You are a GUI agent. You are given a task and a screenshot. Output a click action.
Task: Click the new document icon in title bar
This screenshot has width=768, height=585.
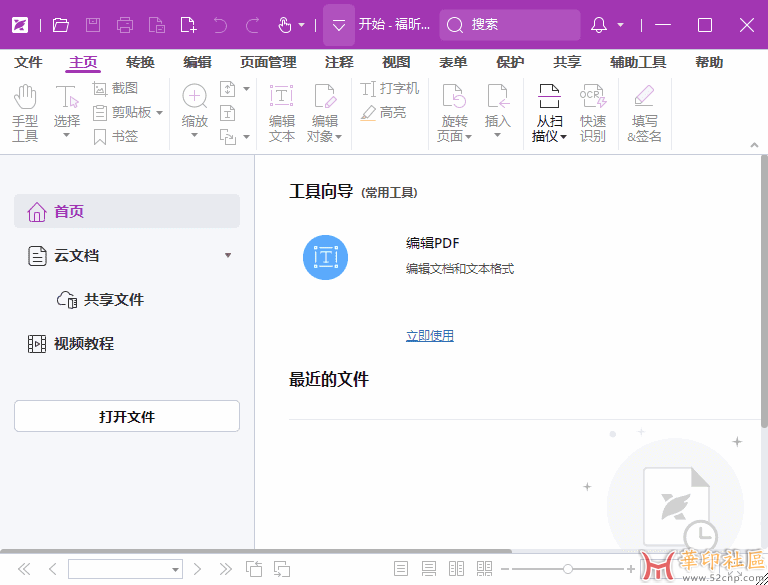[x=188, y=25]
